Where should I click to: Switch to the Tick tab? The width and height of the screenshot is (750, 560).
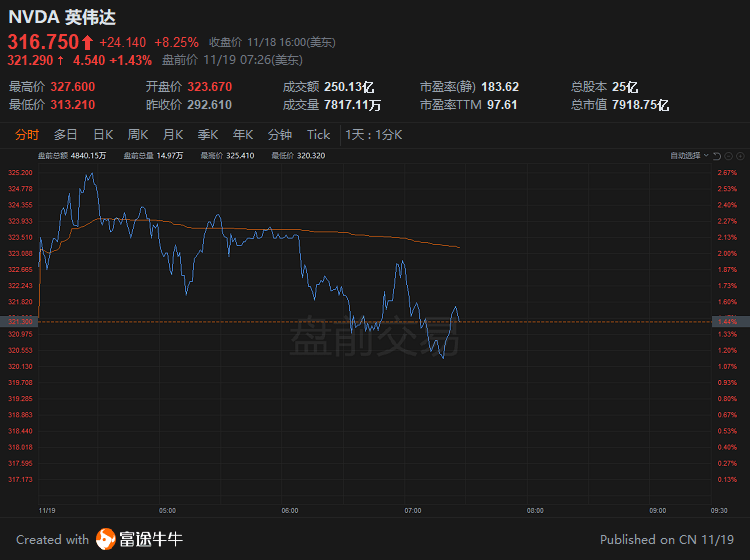click(319, 135)
